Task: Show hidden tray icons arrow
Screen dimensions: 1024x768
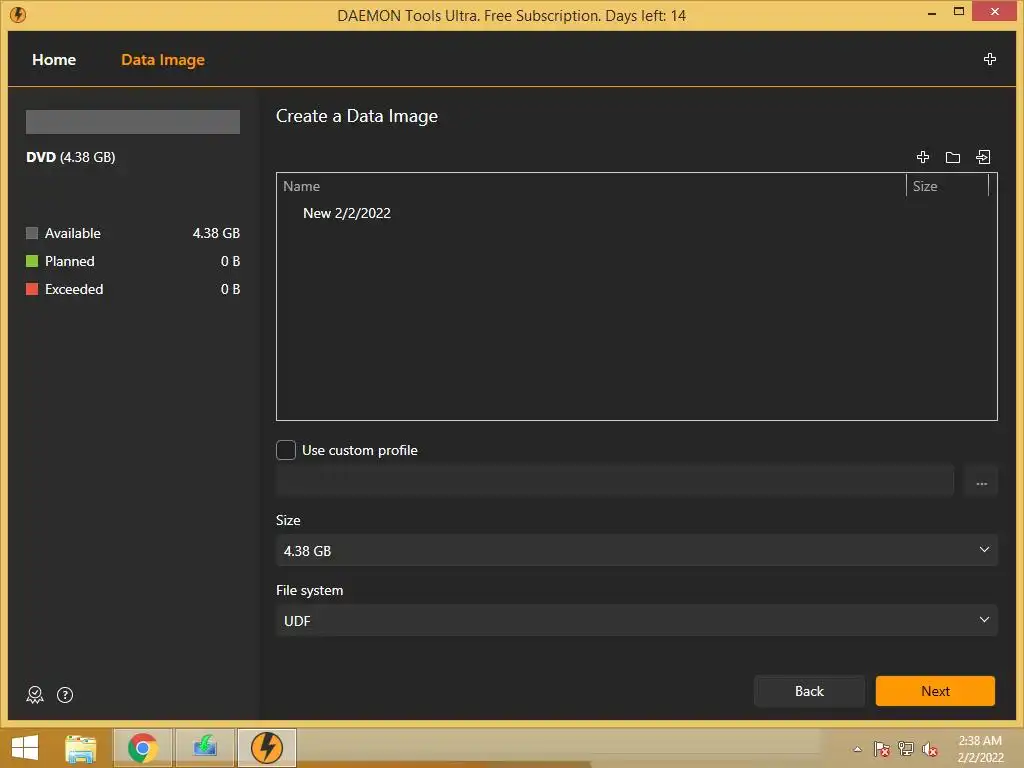Action: point(857,749)
